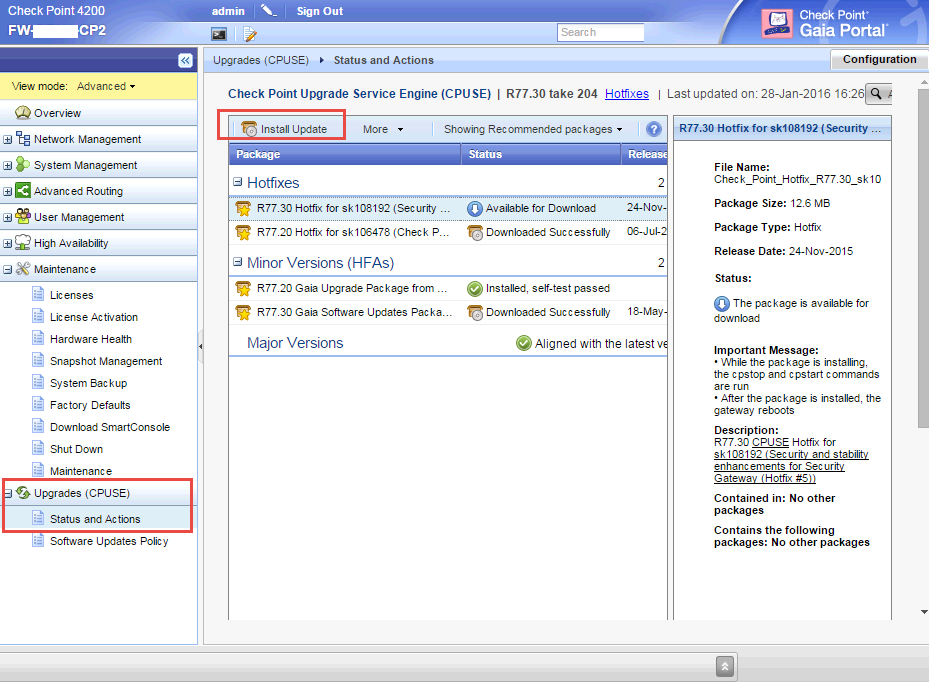Click the Maintenance tools icon
The image size is (929, 682).
[23, 269]
